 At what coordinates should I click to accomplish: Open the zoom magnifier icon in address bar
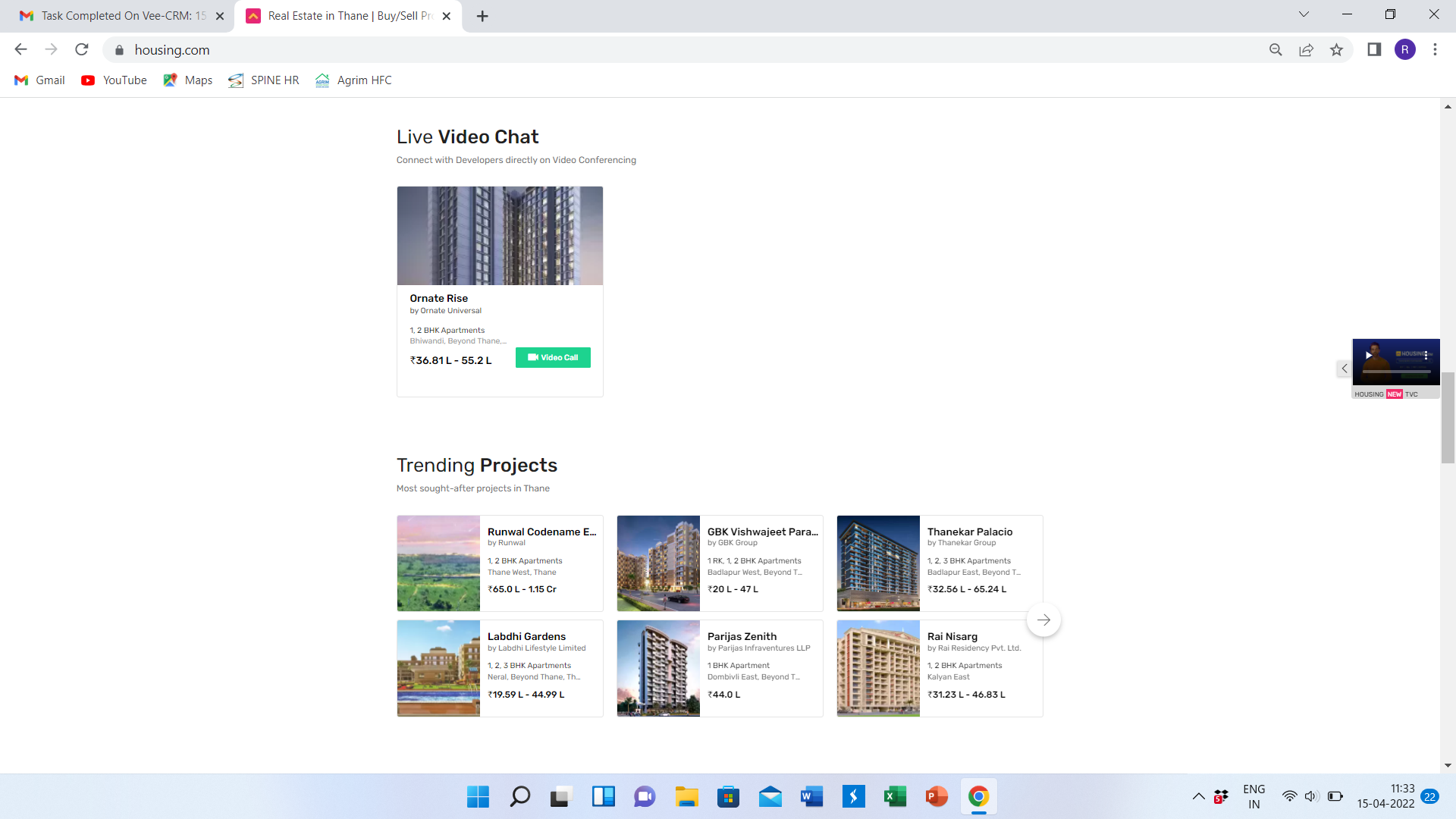pyautogui.click(x=1276, y=50)
